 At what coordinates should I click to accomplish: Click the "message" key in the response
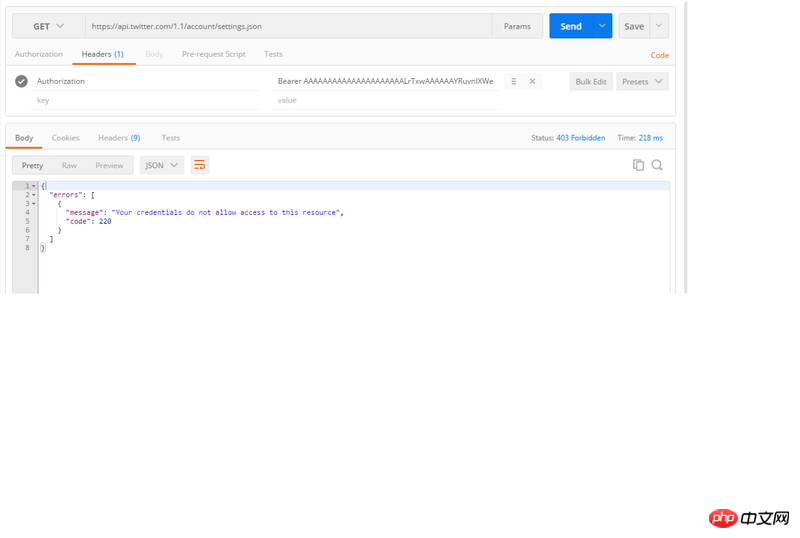[x=85, y=212]
